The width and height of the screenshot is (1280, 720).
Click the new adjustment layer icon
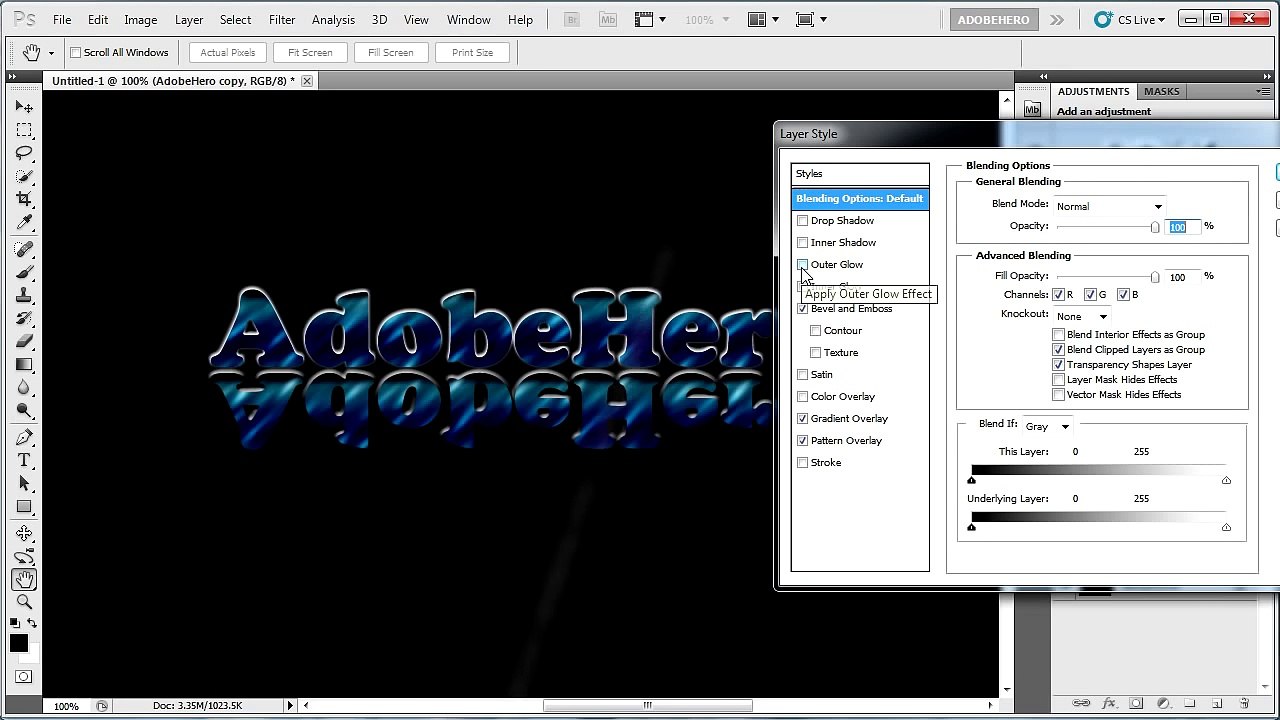click(1163, 703)
